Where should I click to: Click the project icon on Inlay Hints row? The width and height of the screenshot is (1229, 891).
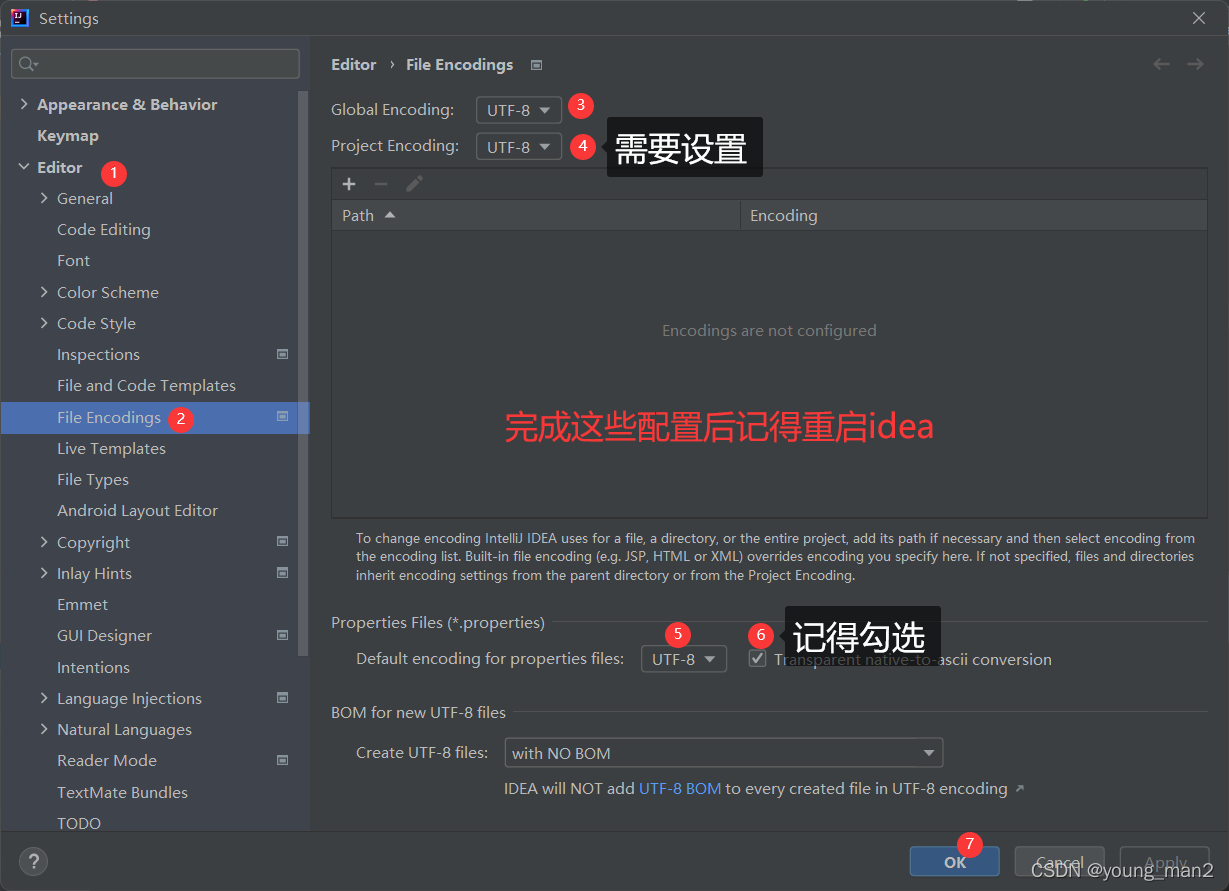click(283, 573)
